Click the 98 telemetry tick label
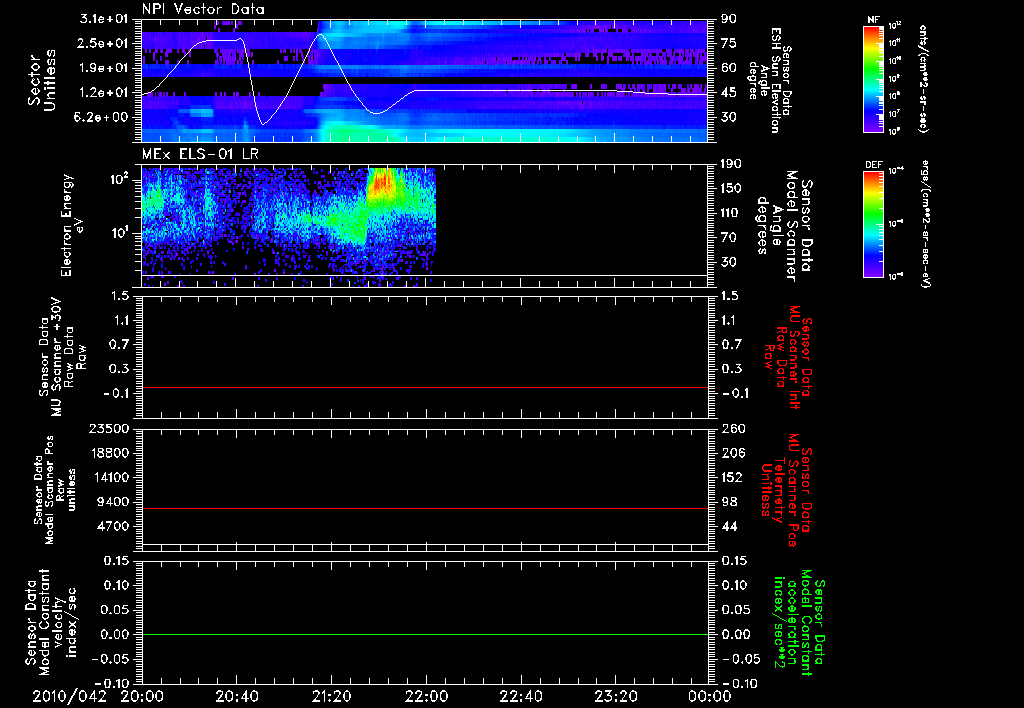Viewport: 1024px width, 708px height. click(729, 502)
